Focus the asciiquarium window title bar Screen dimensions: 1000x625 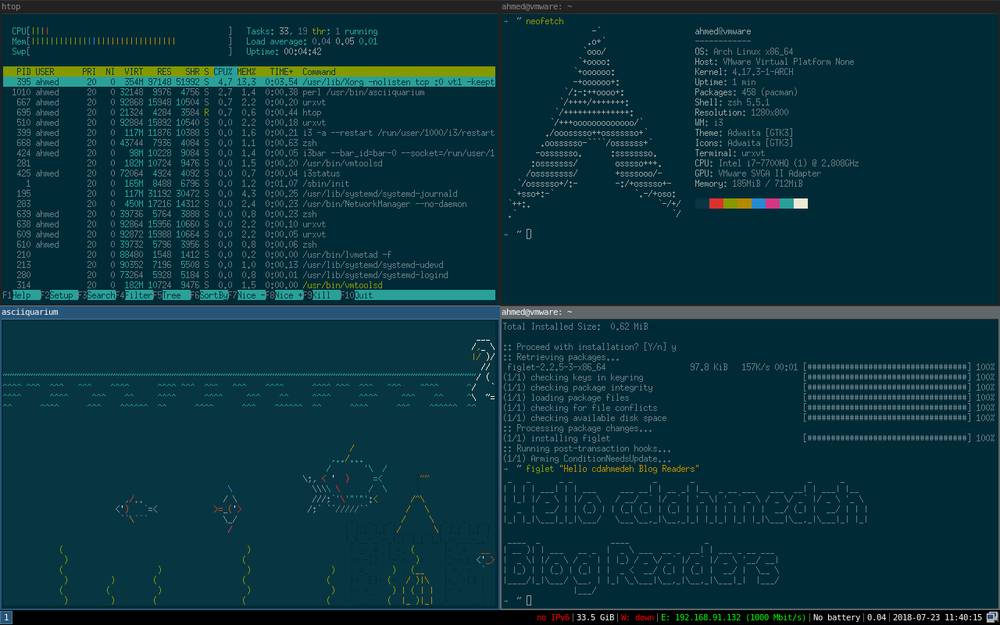249,312
